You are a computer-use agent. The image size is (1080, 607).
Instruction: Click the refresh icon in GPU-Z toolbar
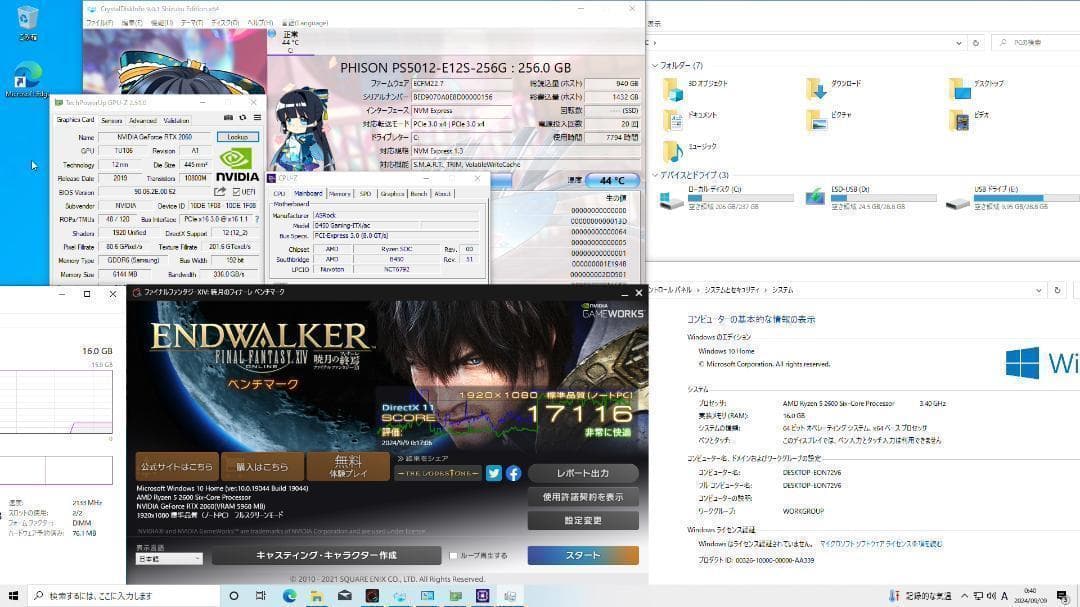click(x=243, y=117)
